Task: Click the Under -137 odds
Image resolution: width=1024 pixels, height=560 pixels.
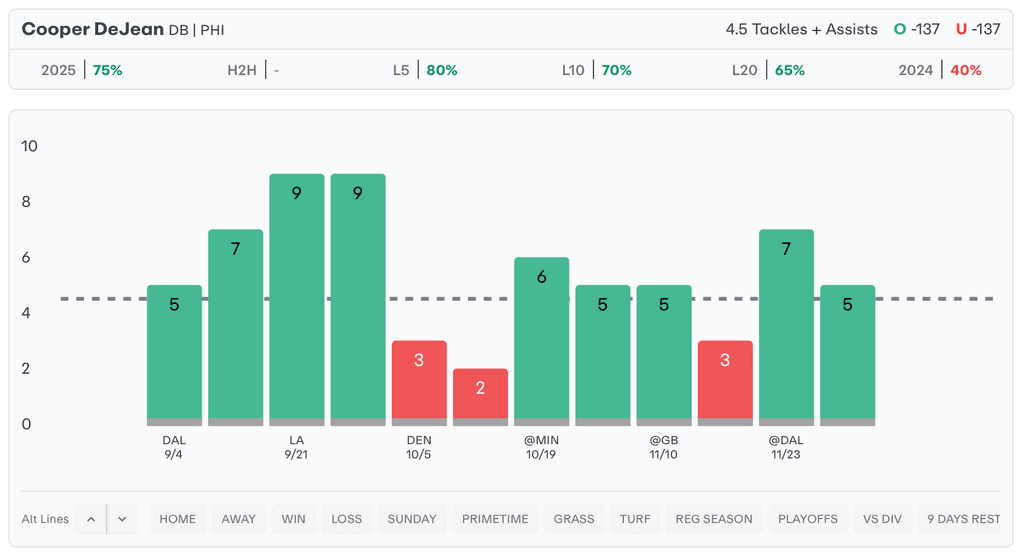Action: [978, 29]
